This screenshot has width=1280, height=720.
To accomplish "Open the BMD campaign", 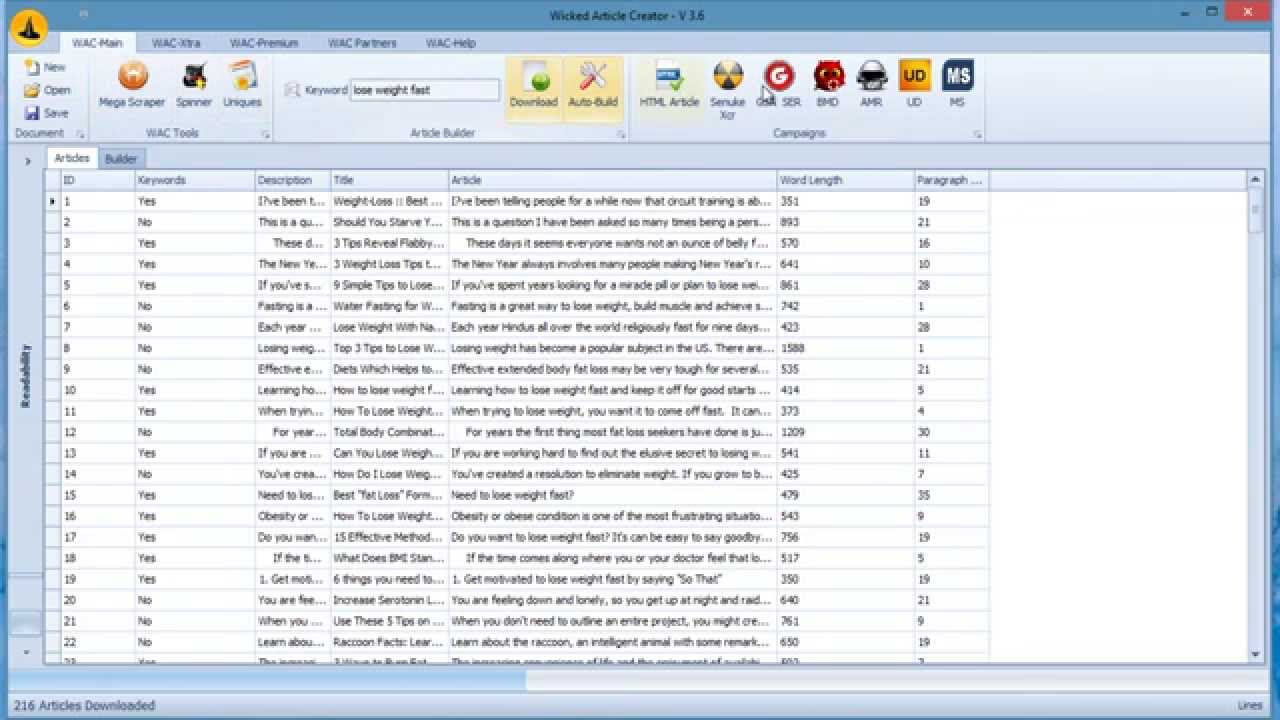I will pyautogui.click(x=828, y=85).
